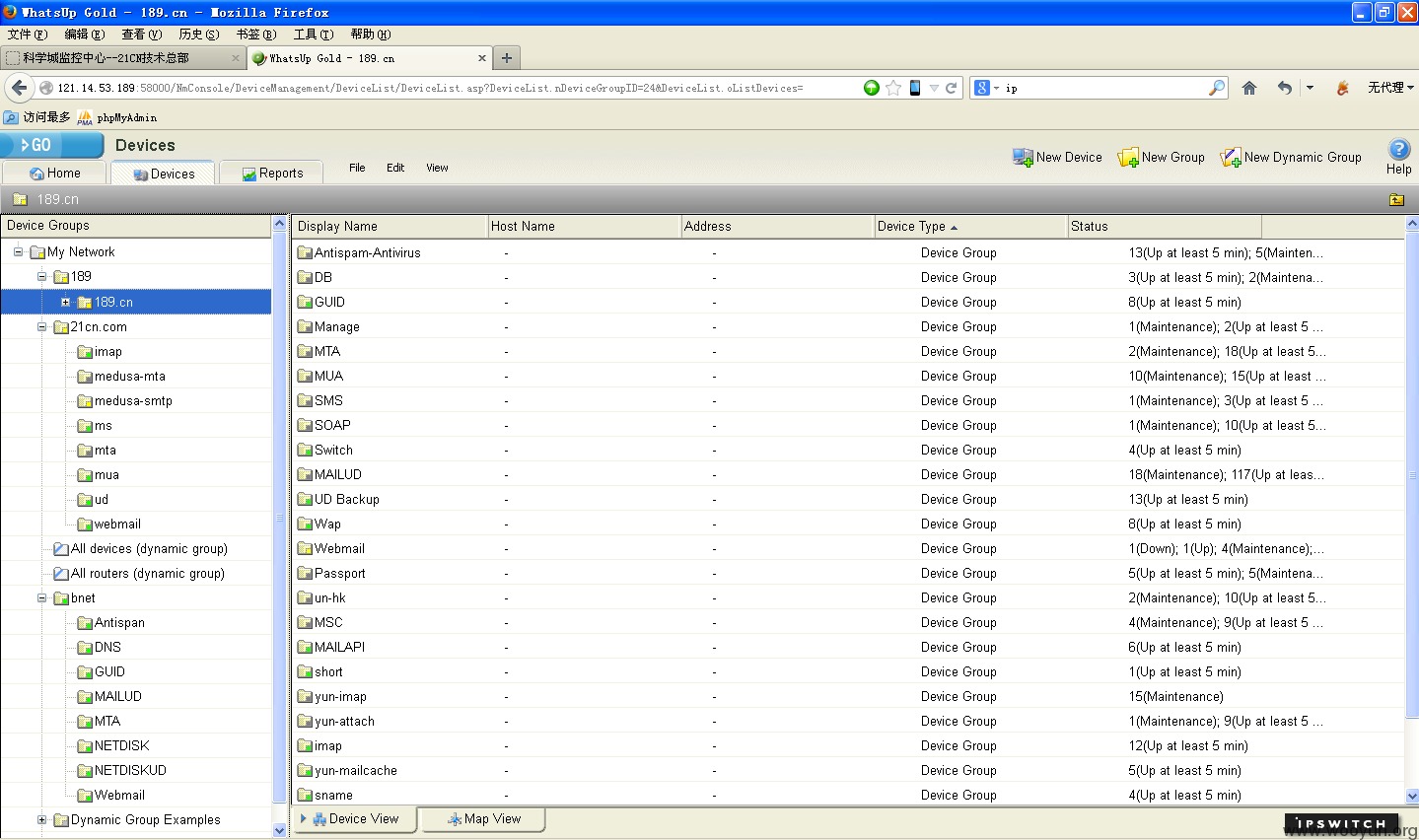Switch to the Reports tab

tap(271, 174)
